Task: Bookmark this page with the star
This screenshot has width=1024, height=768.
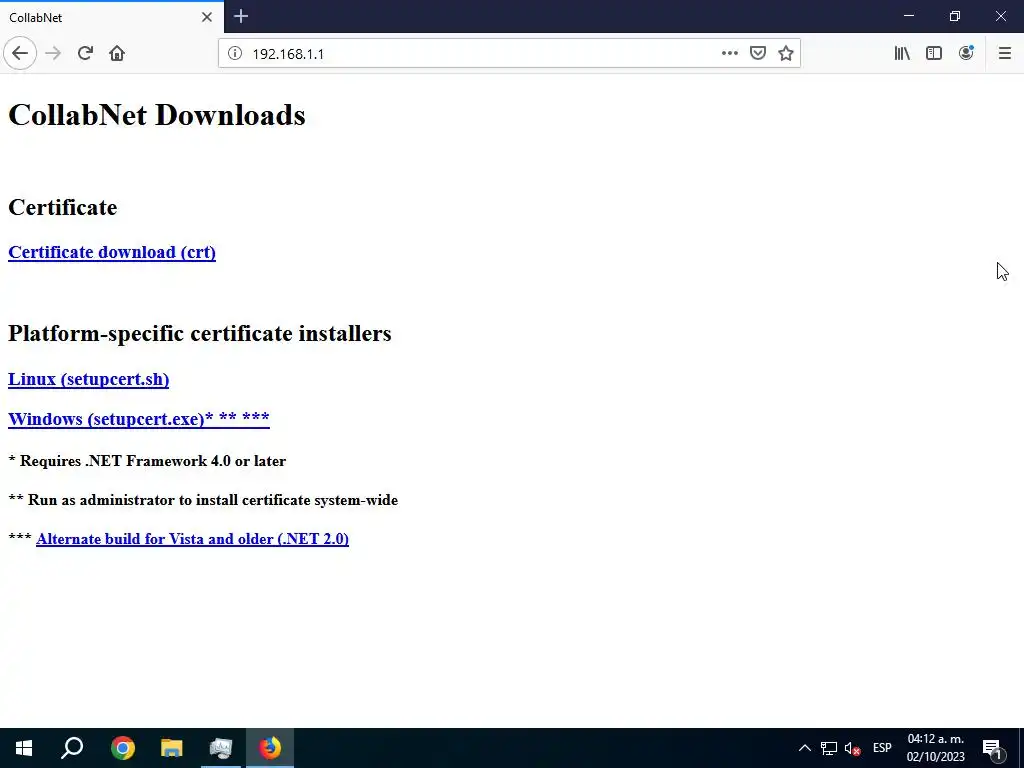Action: tap(786, 54)
